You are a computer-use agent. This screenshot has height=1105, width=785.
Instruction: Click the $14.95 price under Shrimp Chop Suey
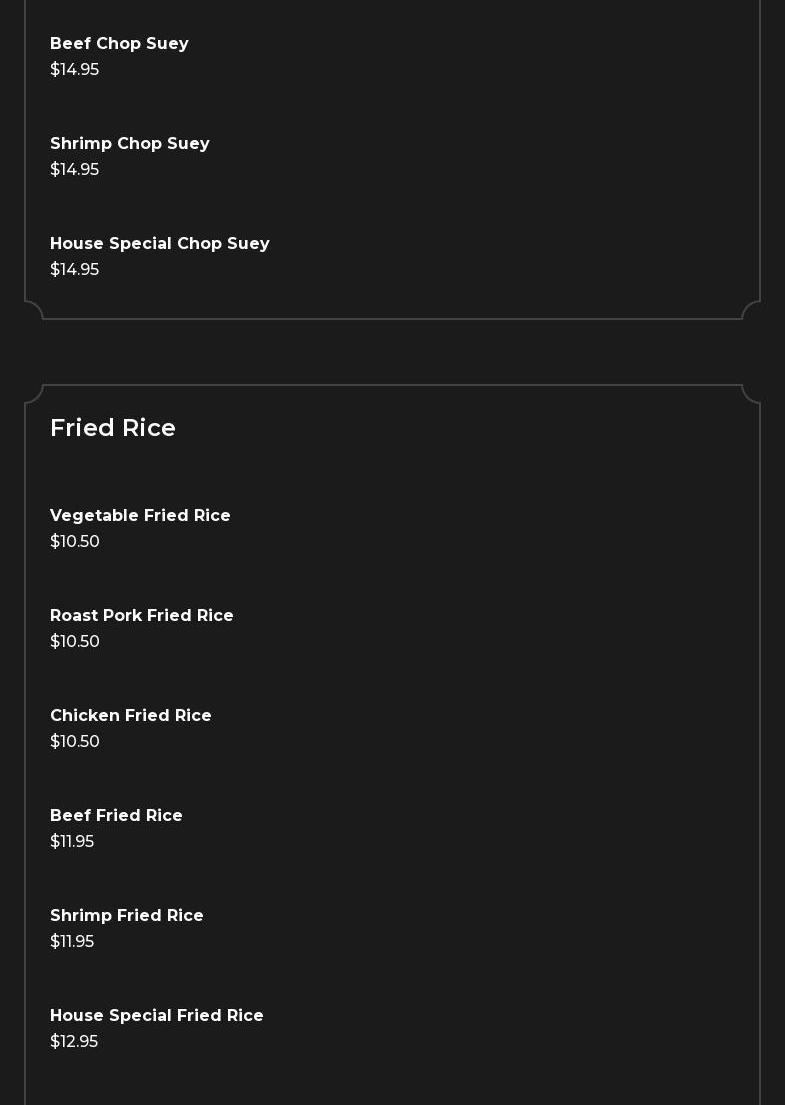click(x=74, y=170)
